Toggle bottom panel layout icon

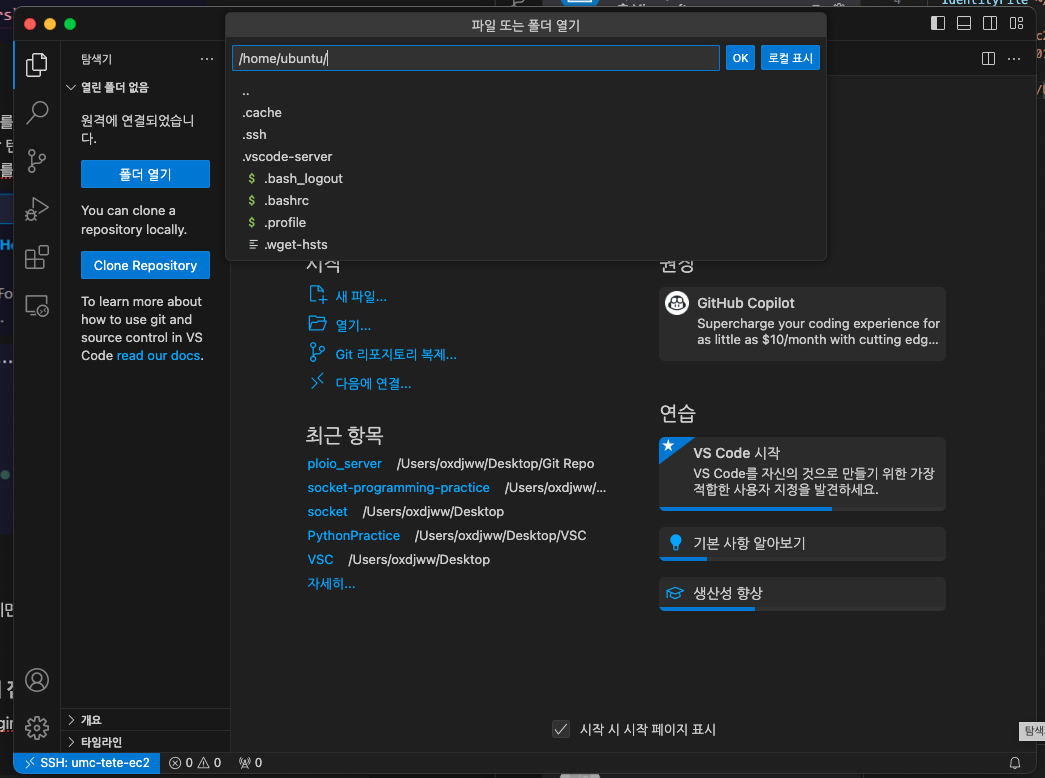tap(964, 23)
